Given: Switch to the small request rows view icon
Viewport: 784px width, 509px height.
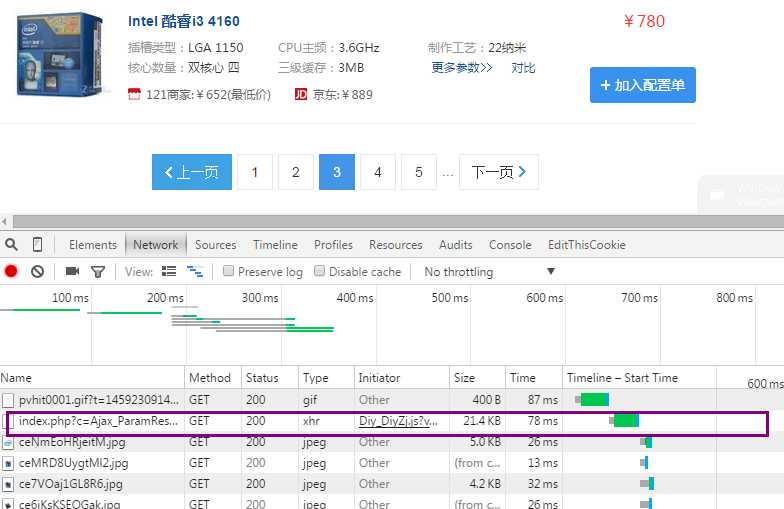Looking at the screenshot, I should 194,272.
